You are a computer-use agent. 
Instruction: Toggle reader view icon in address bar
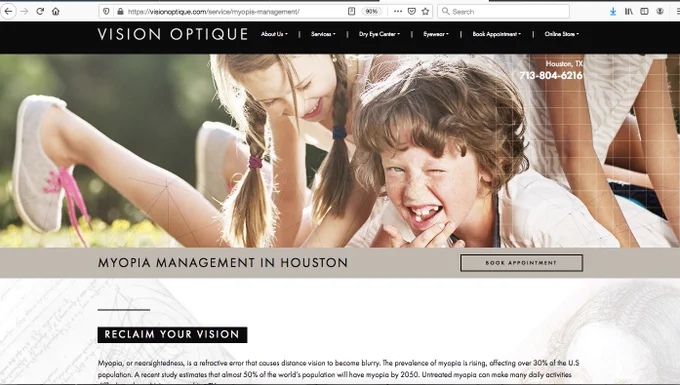[351, 12]
